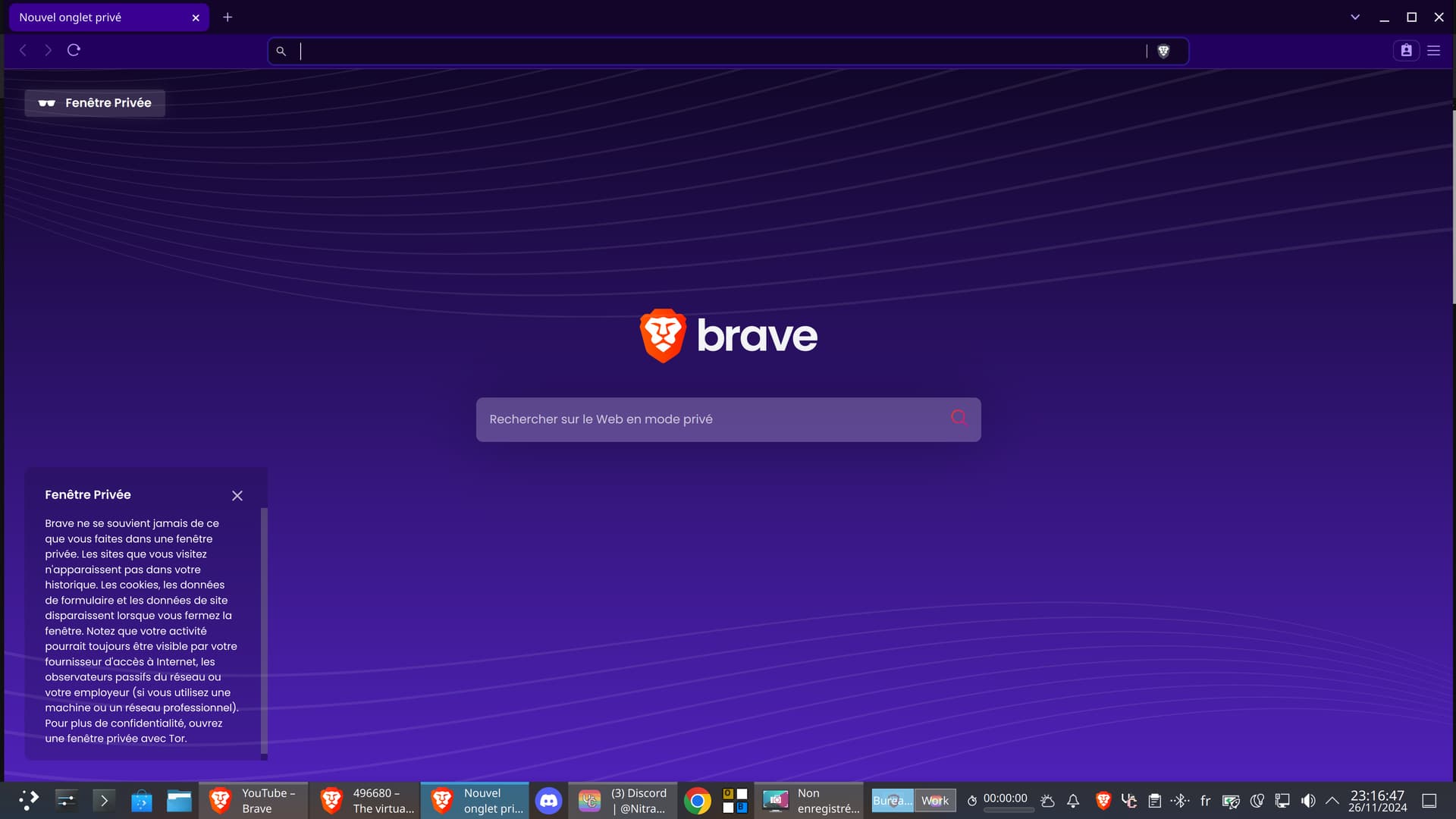1456x819 pixels.
Task: Open the audio volume tray icon
Action: (x=1308, y=800)
